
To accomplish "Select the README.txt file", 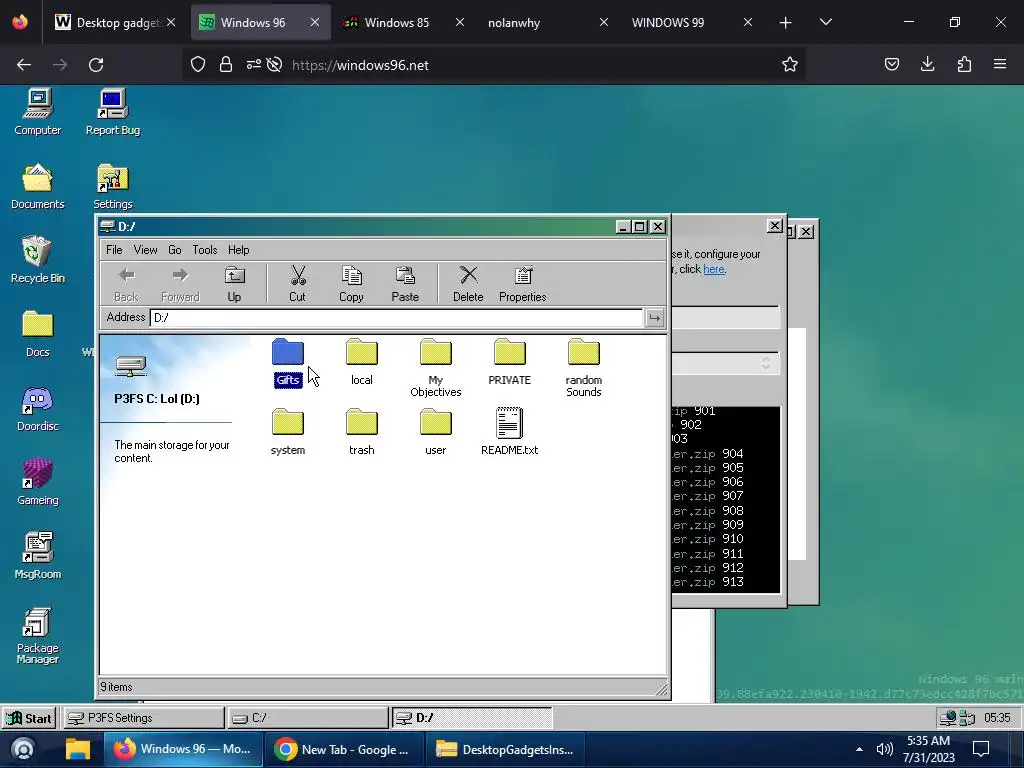I will 509,432.
